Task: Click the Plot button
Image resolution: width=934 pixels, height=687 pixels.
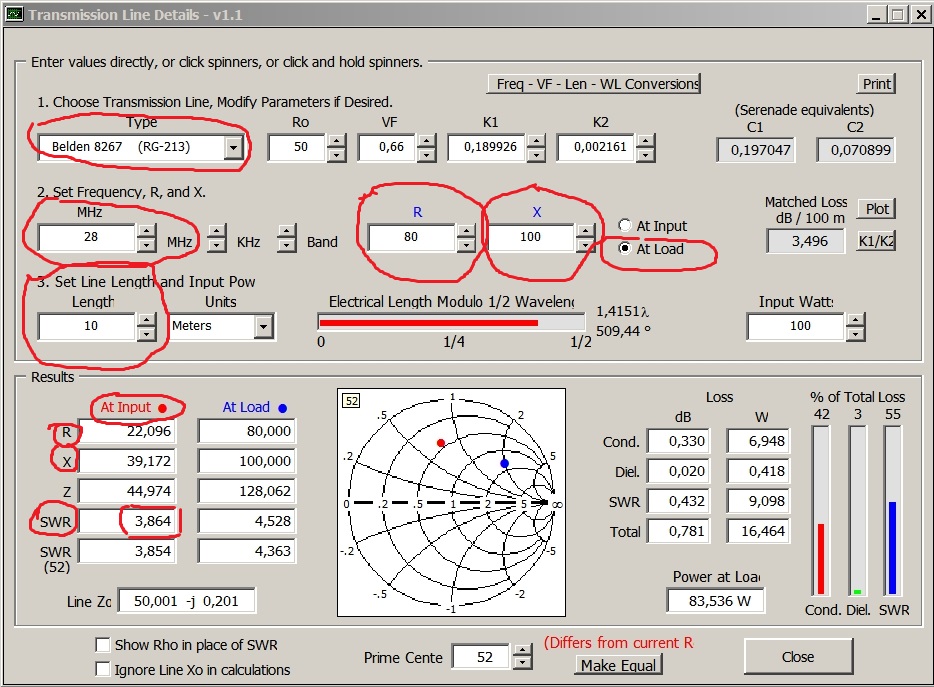Action: click(x=876, y=209)
